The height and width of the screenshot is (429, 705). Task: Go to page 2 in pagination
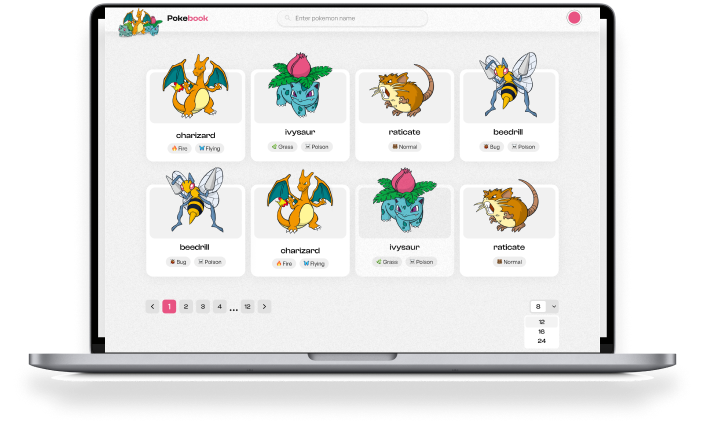186,307
